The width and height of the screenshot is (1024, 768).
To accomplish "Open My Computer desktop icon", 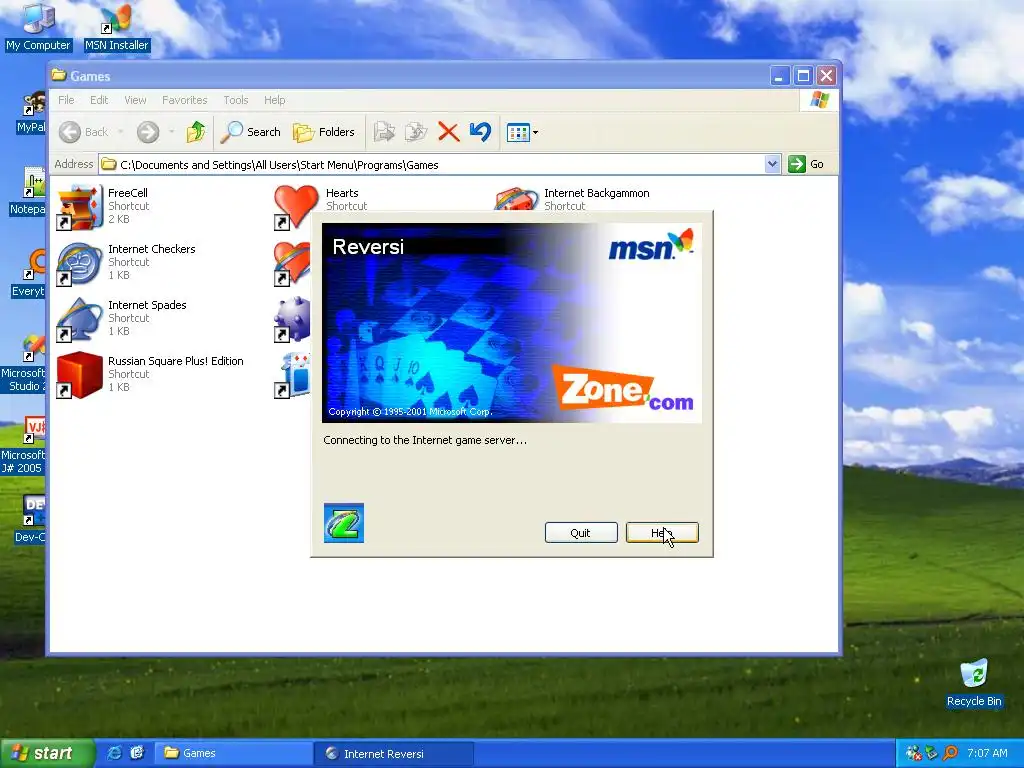I will (38, 27).
